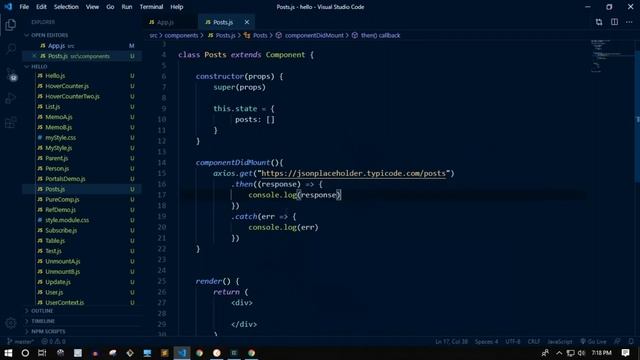The width and height of the screenshot is (640, 360).
Task: Change the JavaScript language mode in status bar
Action: pyautogui.click(x=560, y=342)
